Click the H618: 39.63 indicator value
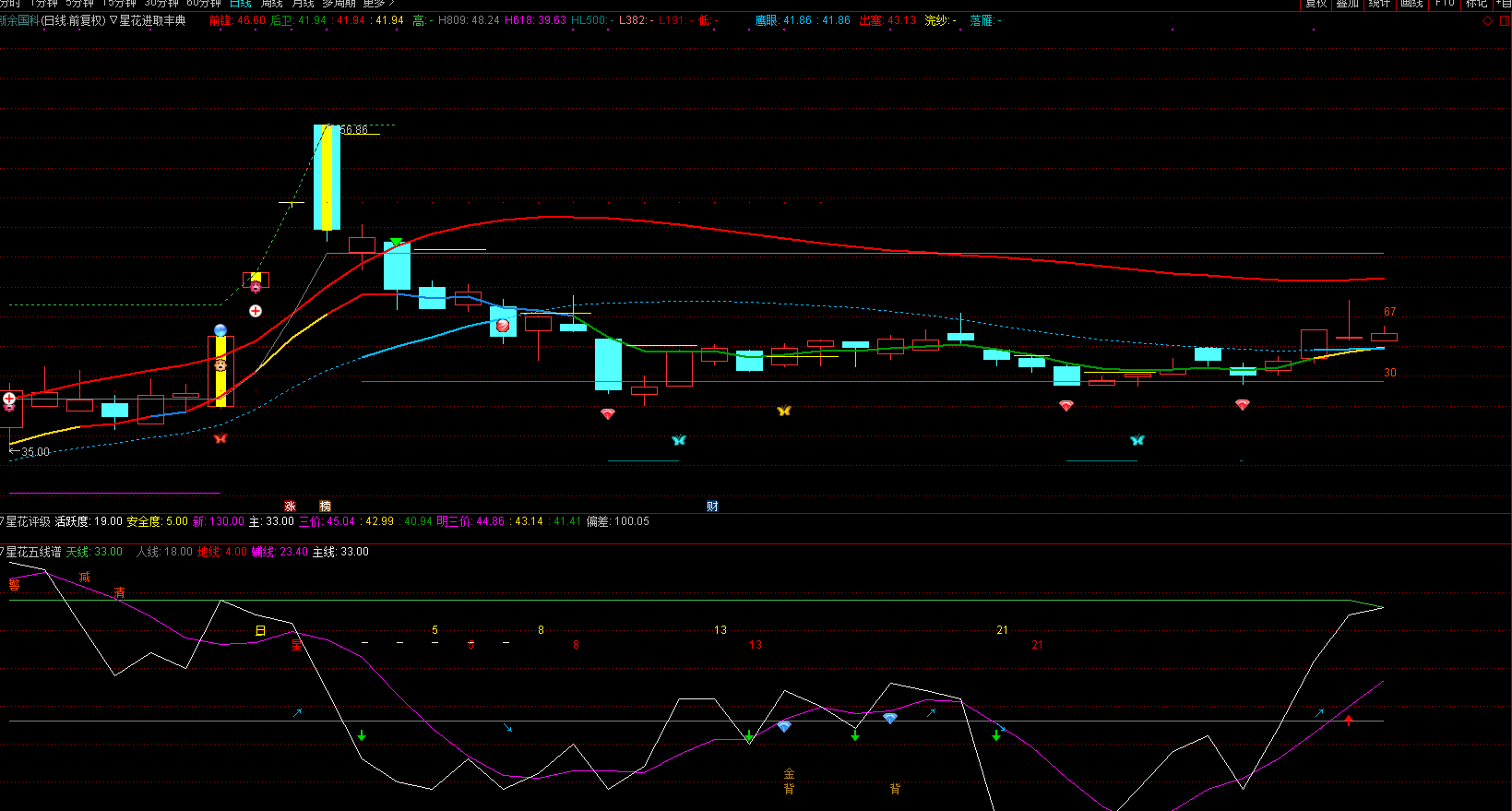Screen dimensions: 1512x811 536,20
